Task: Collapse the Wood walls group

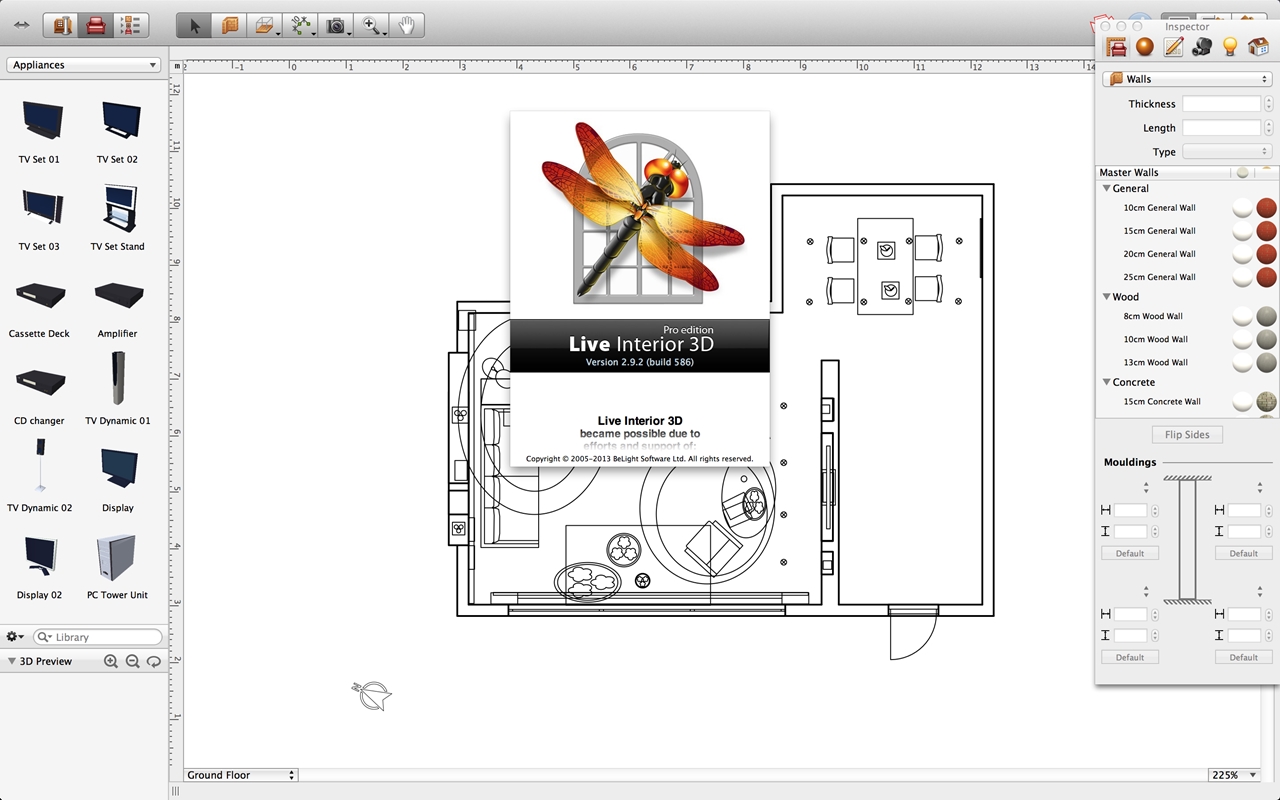Action: pos(1107,296)
